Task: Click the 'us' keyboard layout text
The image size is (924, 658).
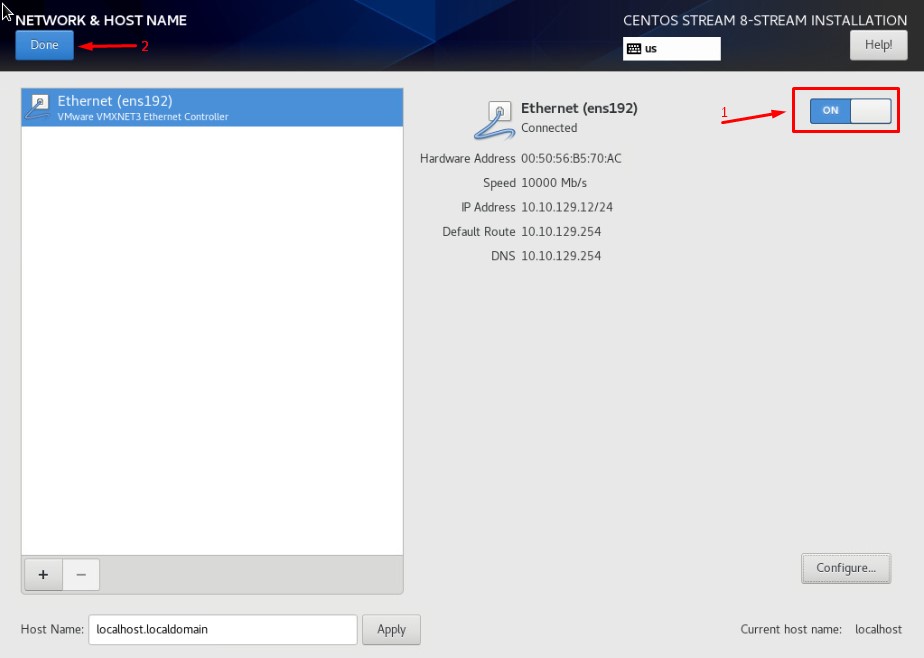Action: [651, 48]
